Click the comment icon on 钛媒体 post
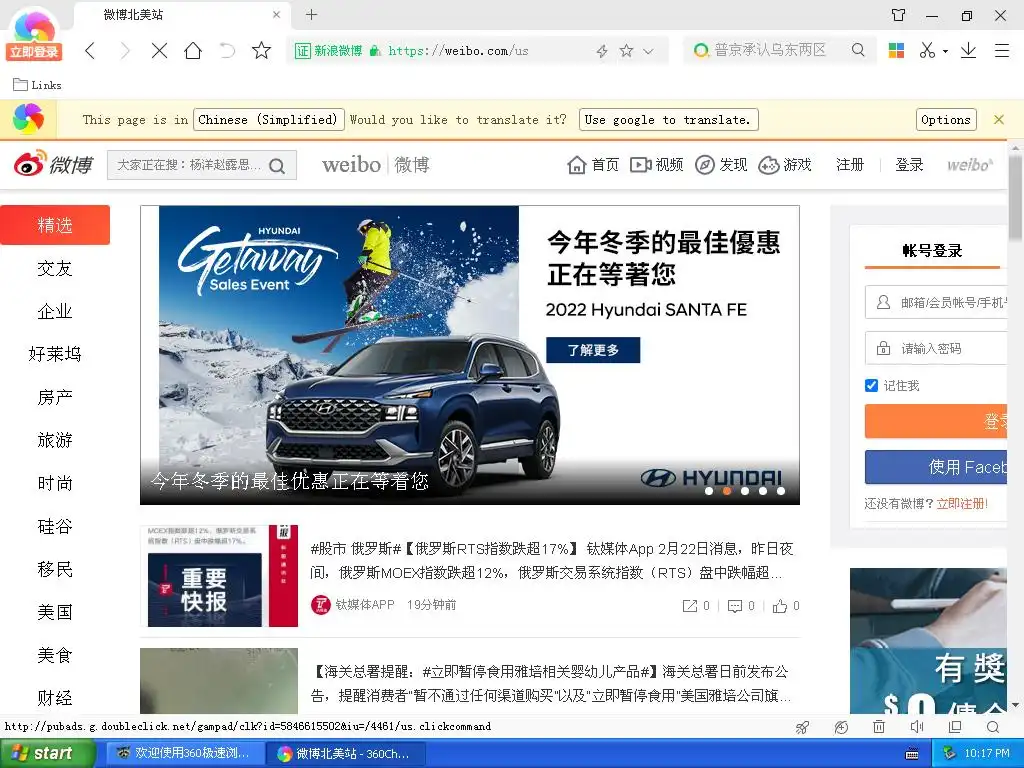 point(735,606)
